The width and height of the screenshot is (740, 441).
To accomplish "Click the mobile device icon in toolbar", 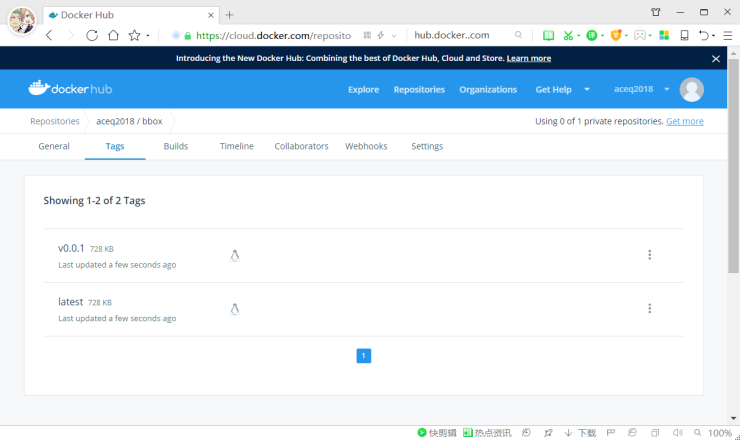I will [x=684, y=35].
